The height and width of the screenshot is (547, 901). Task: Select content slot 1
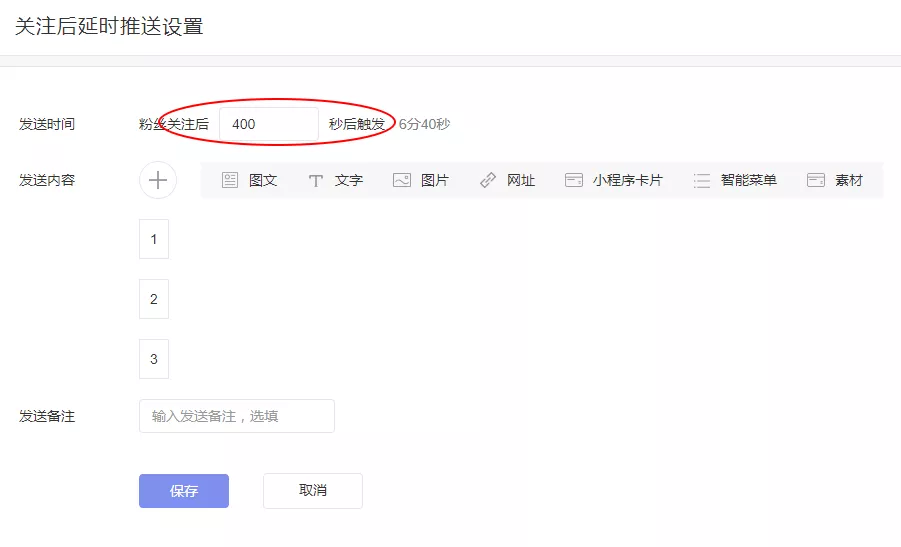click(x=154, y=239)
